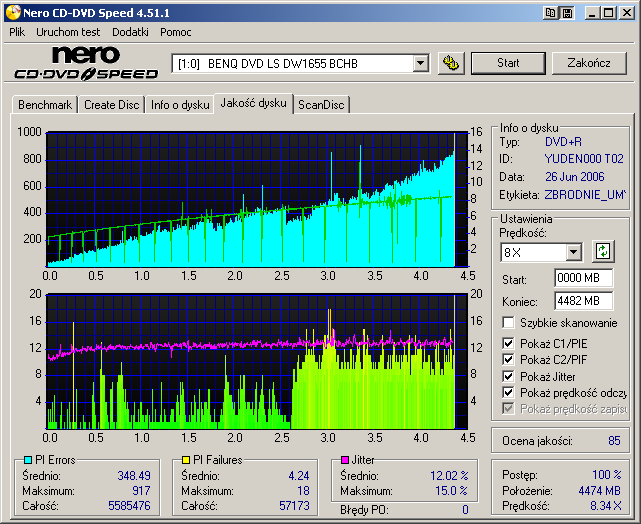Click the date 26 Jun 2006
The image size is (641, 524).
[x=574, y=177]
